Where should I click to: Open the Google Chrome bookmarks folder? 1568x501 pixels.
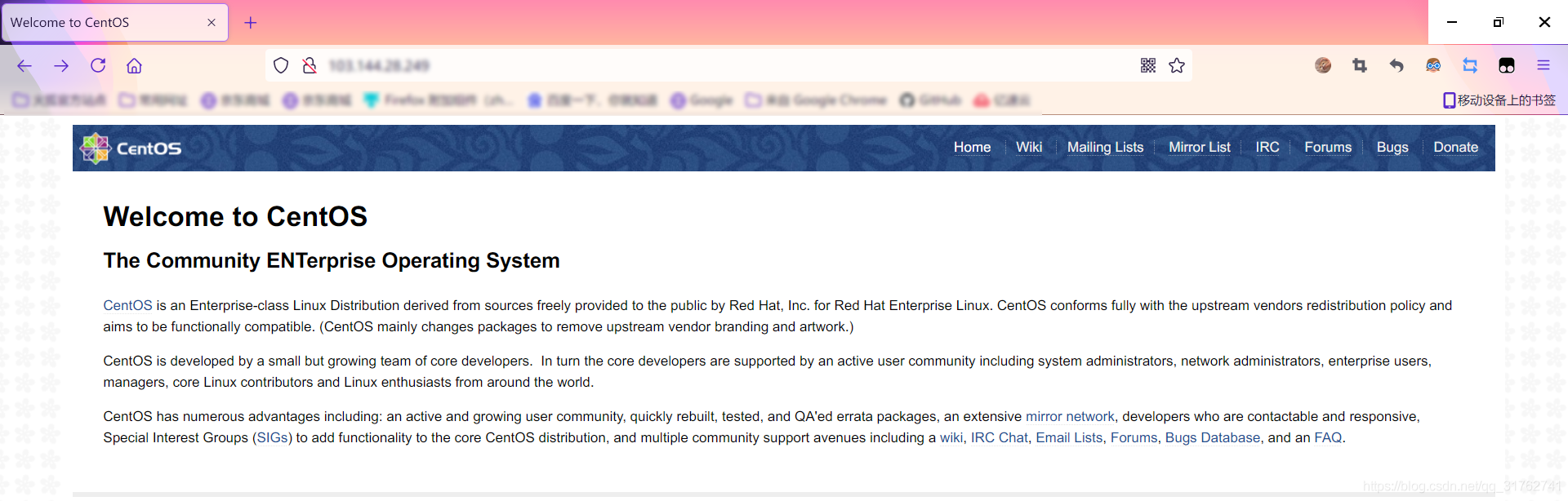pyautogui.click(x=816, y=100)
